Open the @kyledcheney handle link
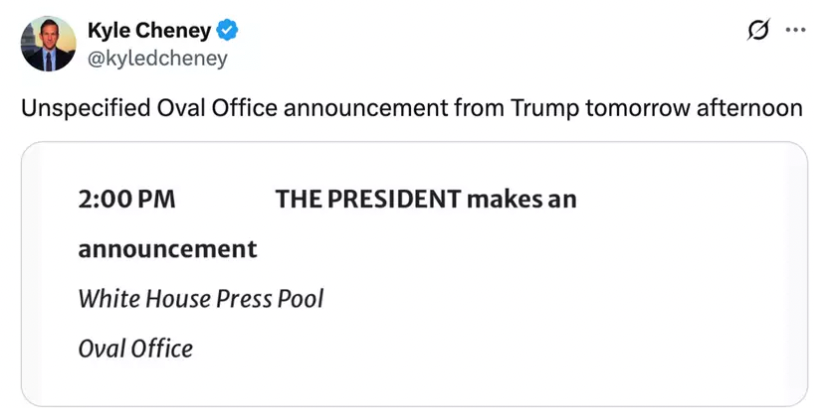 pos(160,58)
